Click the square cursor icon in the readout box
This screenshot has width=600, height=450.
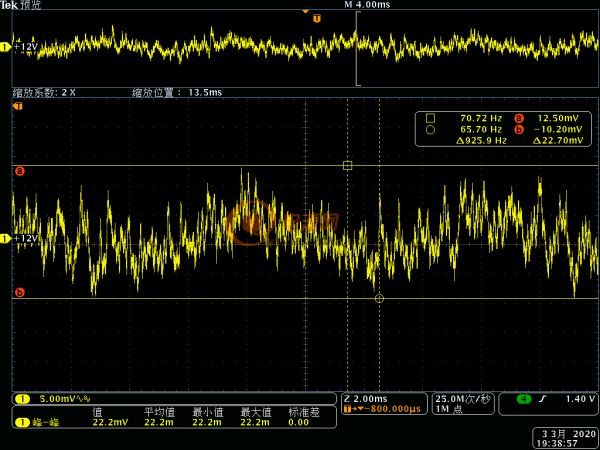(430, 118)
